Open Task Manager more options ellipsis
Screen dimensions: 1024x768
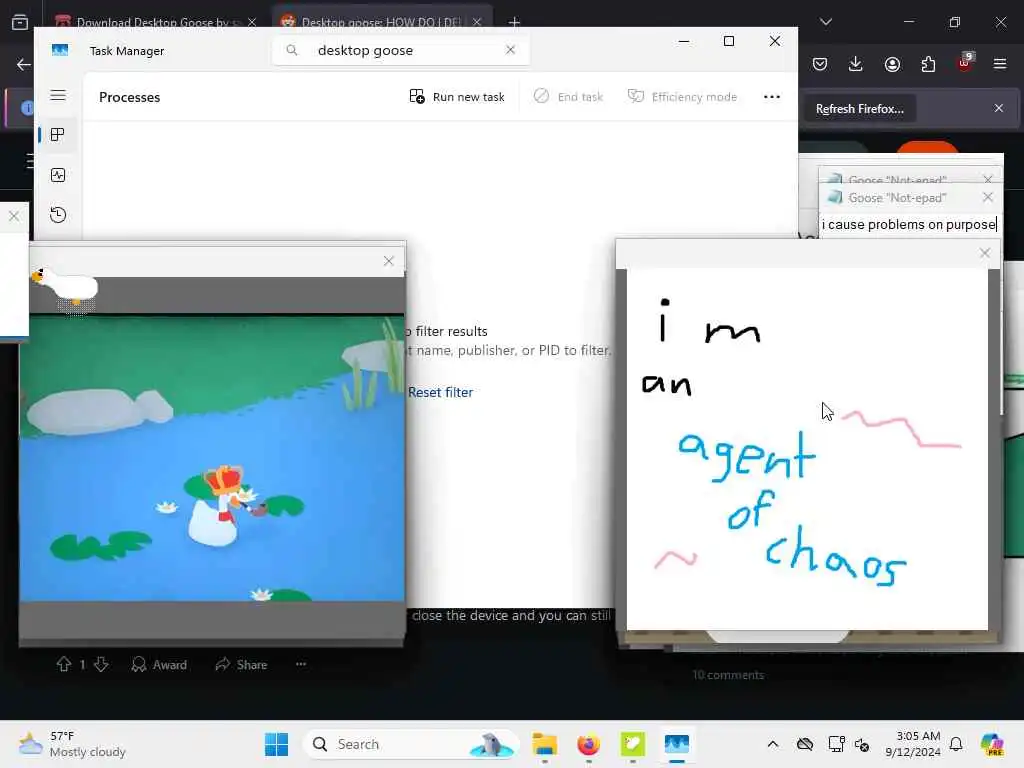(772, 97)
